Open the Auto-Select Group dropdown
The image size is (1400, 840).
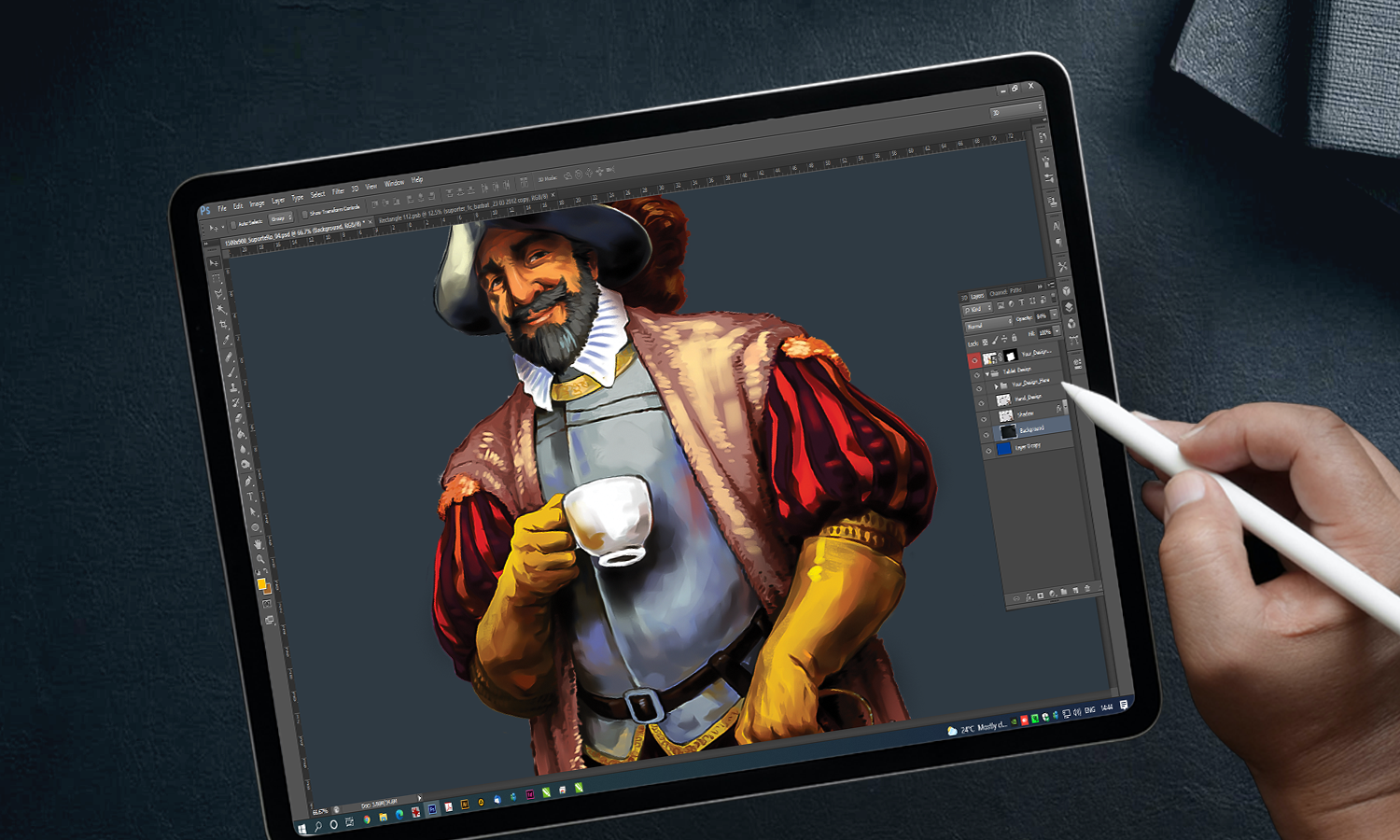[x=281, y=218]
